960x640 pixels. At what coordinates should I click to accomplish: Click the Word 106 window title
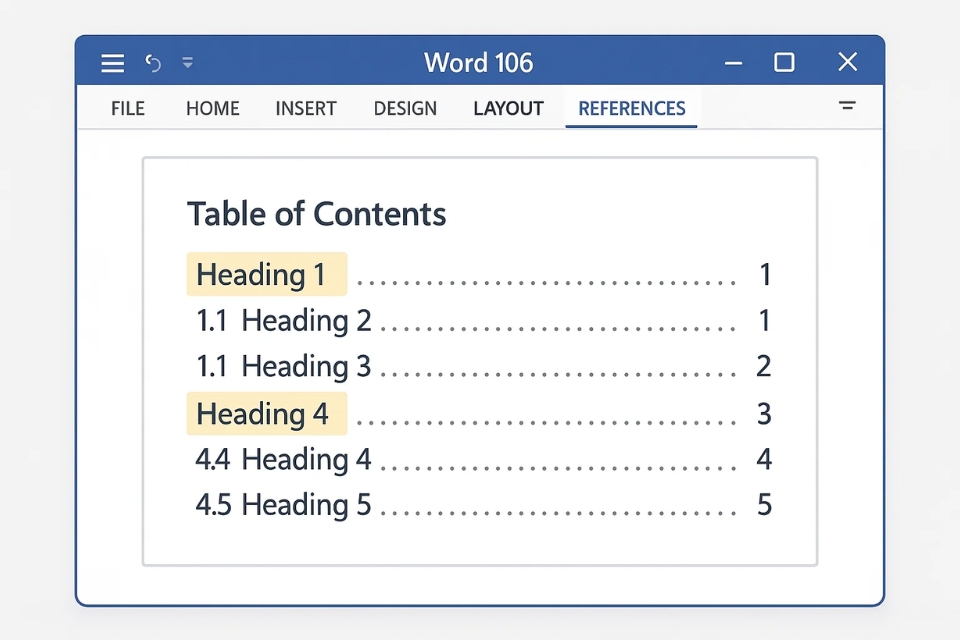pos(478,62)
